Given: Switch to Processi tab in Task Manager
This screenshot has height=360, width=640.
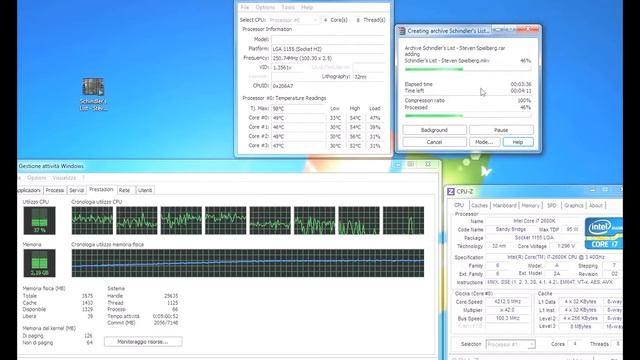Looking at the screenshot, I should [55, 190].
